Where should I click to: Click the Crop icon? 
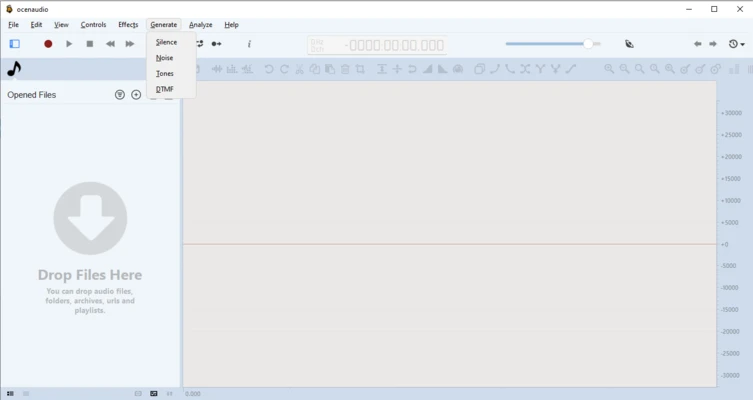click(360, 69)
